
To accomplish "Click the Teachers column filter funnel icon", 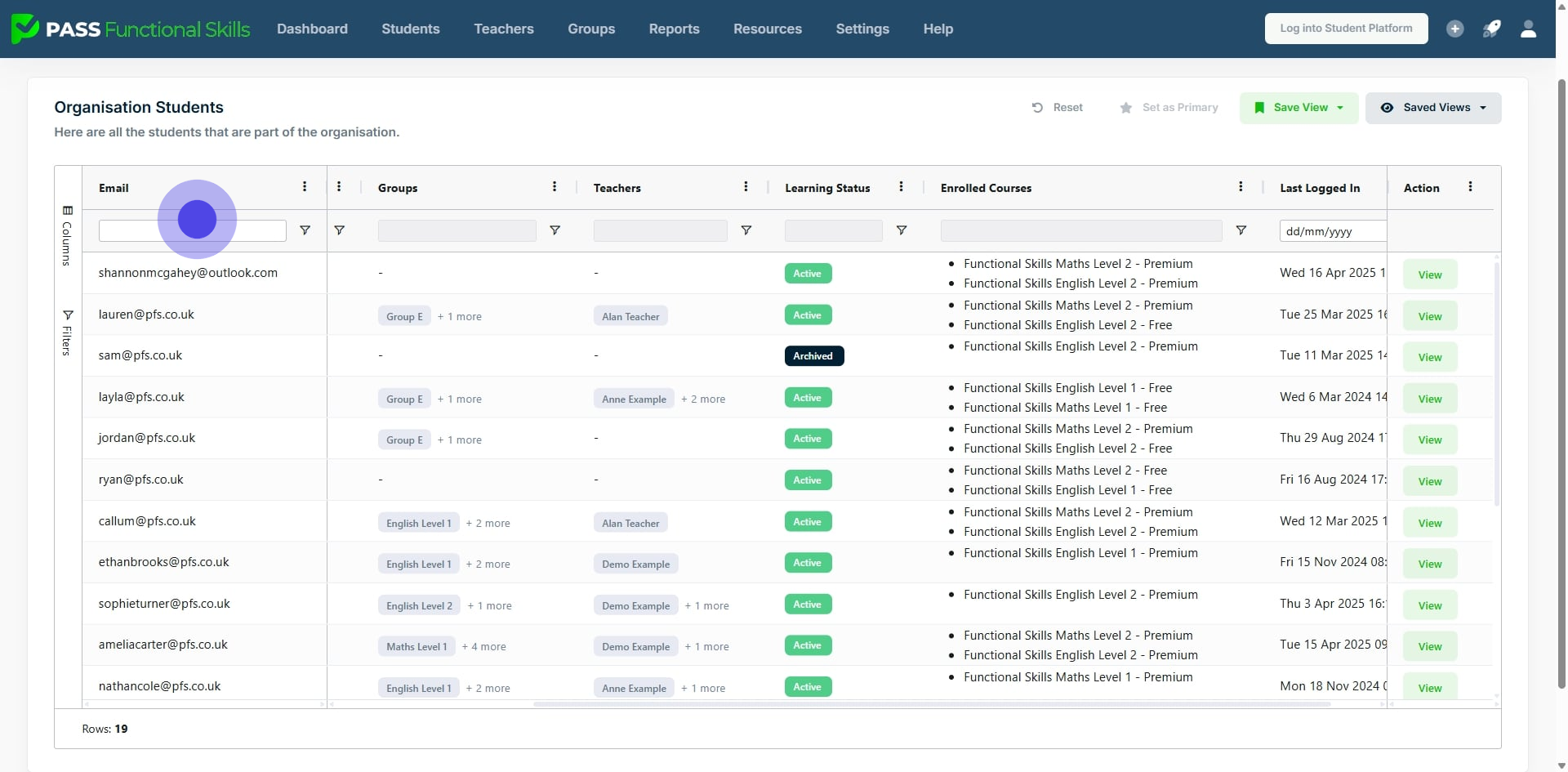I will 746,230.
